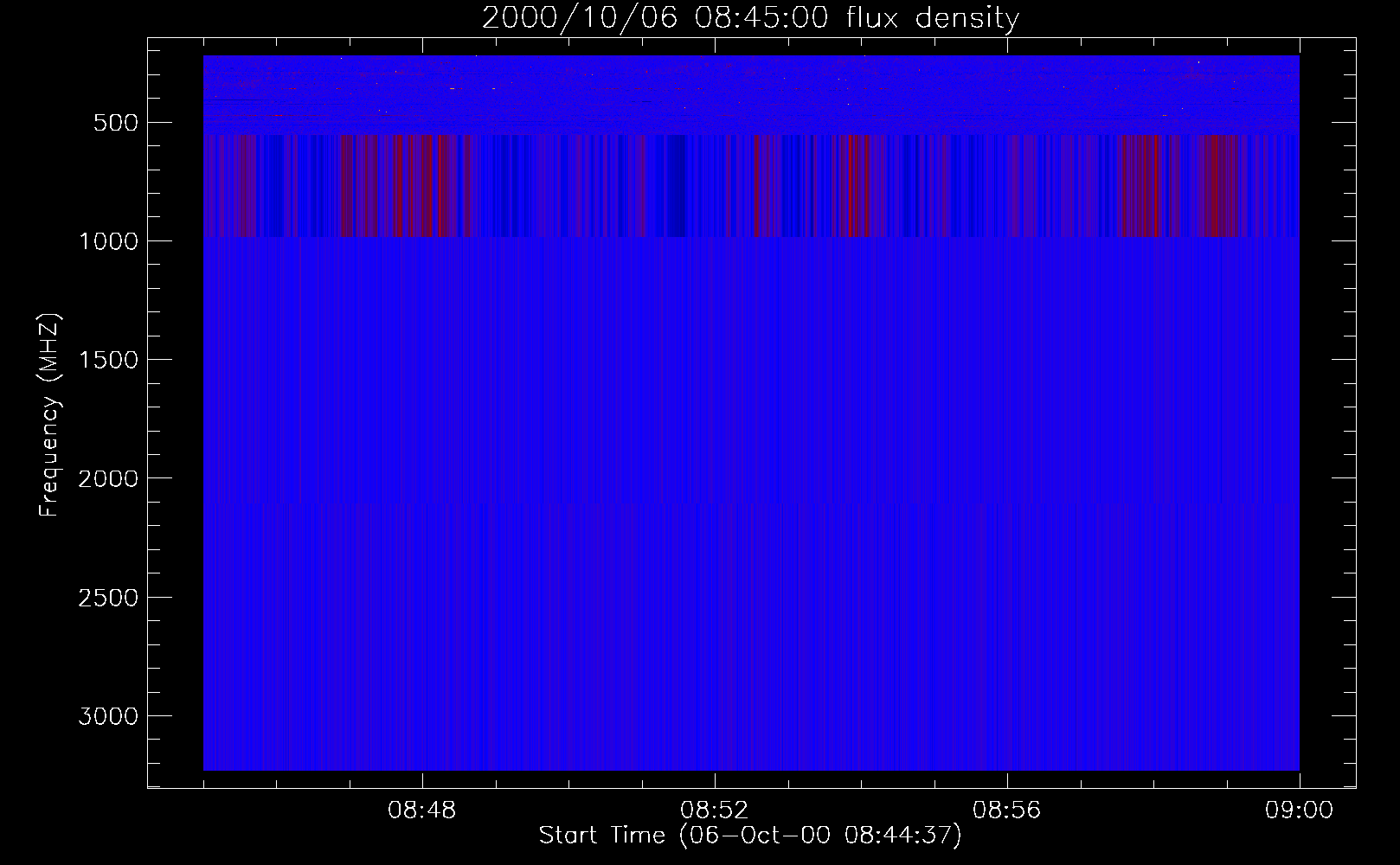1400x865 pixels.
Task: Select the 1000 frequency tick label
Action: click(108, 241)
